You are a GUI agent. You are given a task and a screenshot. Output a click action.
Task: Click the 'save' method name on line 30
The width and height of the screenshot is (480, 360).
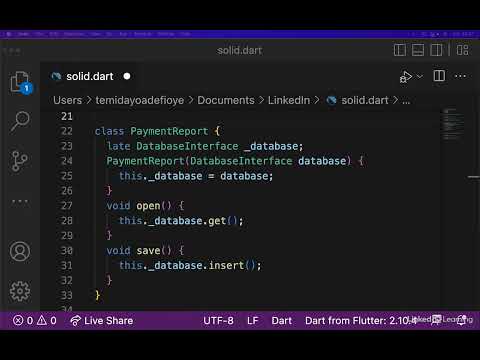tap(148, 251)
